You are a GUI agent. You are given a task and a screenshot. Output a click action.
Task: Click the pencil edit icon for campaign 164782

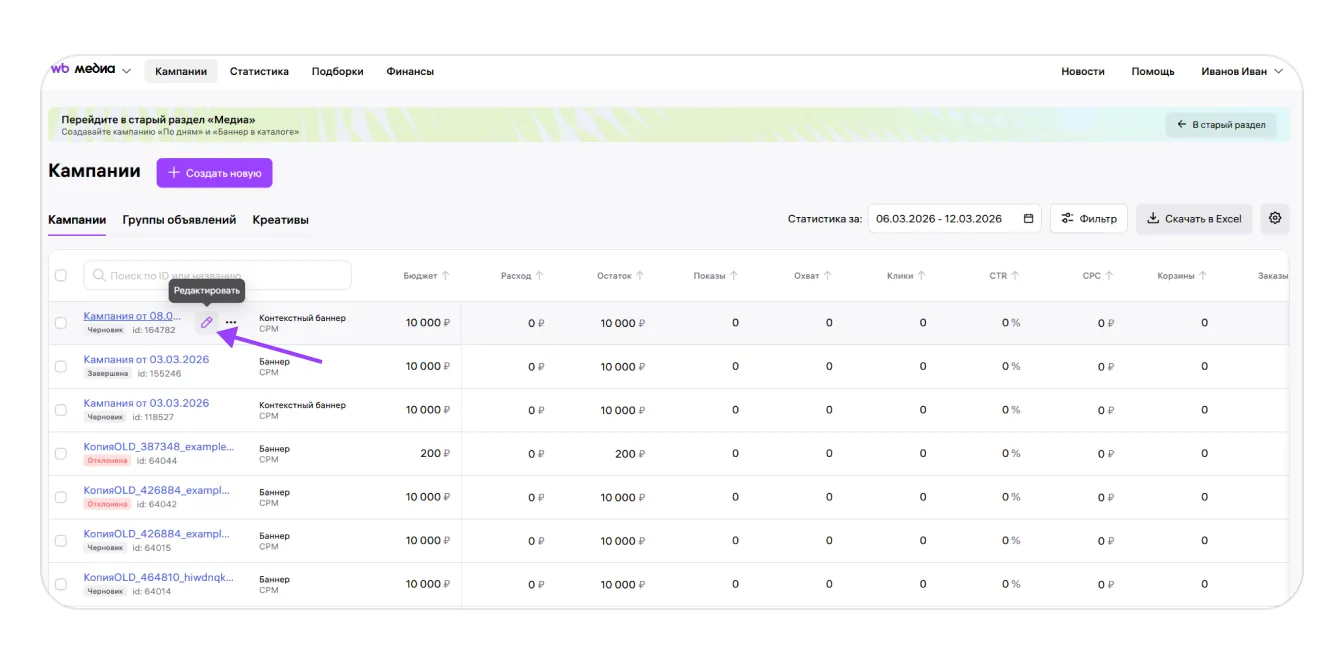tap(207, 322)
